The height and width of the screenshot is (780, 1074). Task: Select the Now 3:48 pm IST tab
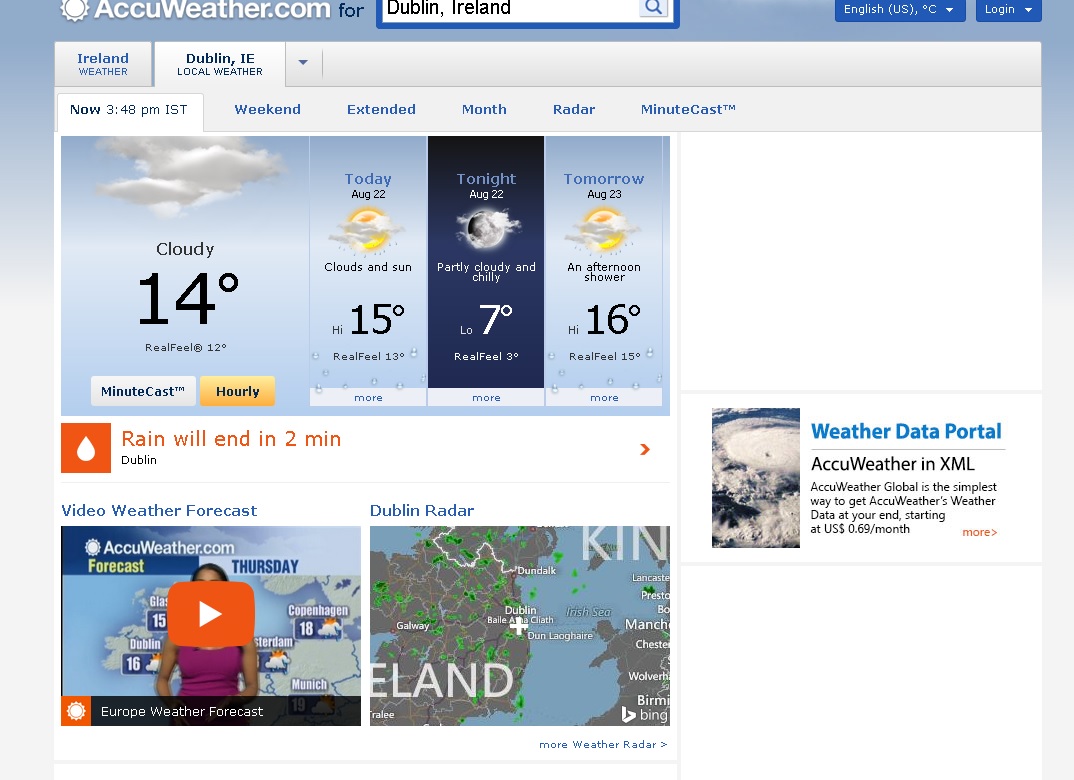129,110
